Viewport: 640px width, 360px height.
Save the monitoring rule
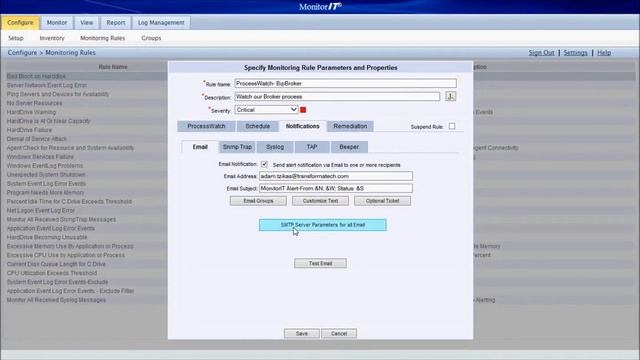[302, 333]
